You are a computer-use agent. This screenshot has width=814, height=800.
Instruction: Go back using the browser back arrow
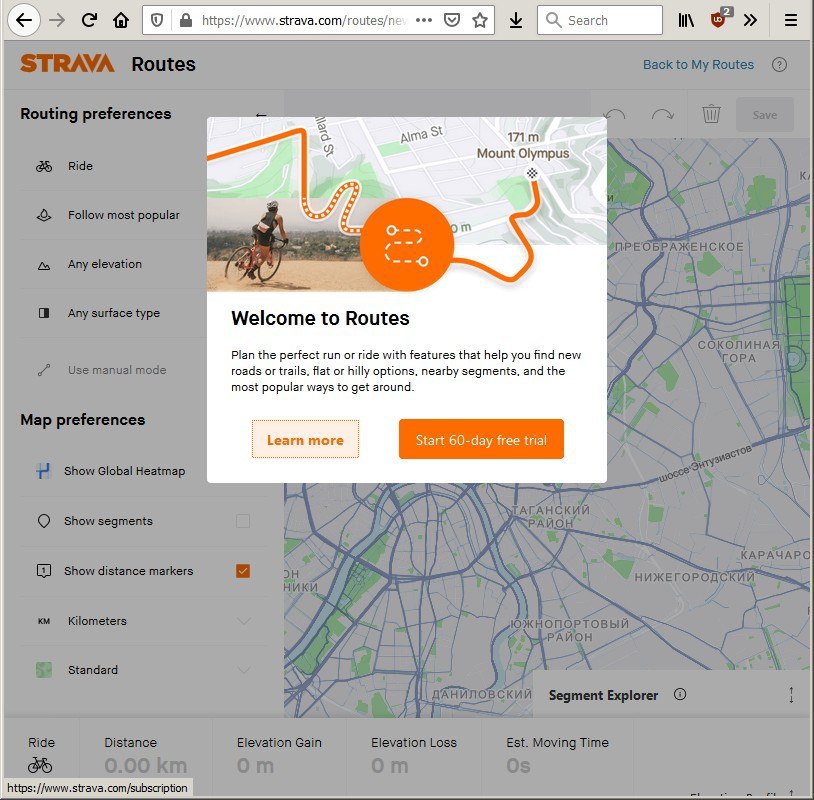pos(23,20)
